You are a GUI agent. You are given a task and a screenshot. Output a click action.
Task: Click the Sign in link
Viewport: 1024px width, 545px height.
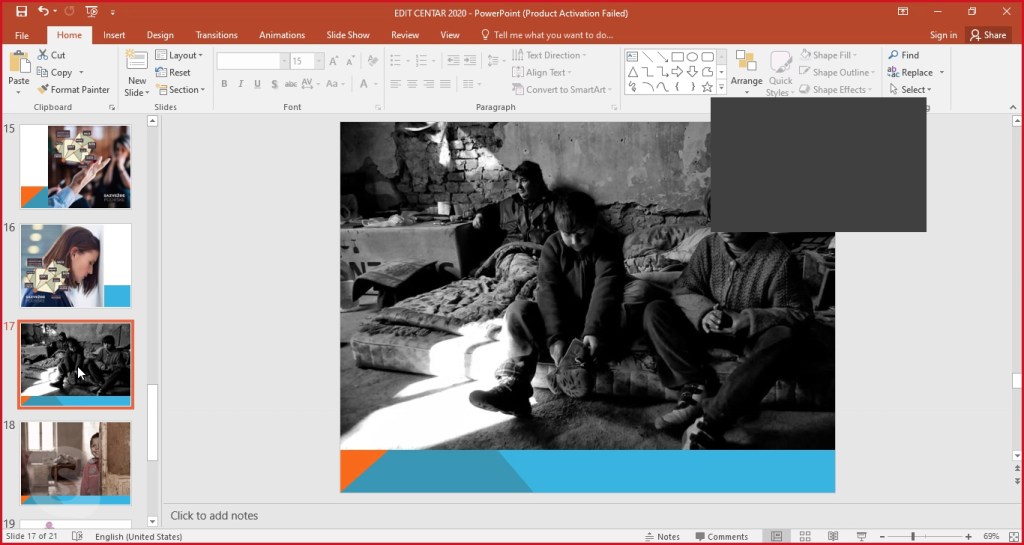point(943,35)
